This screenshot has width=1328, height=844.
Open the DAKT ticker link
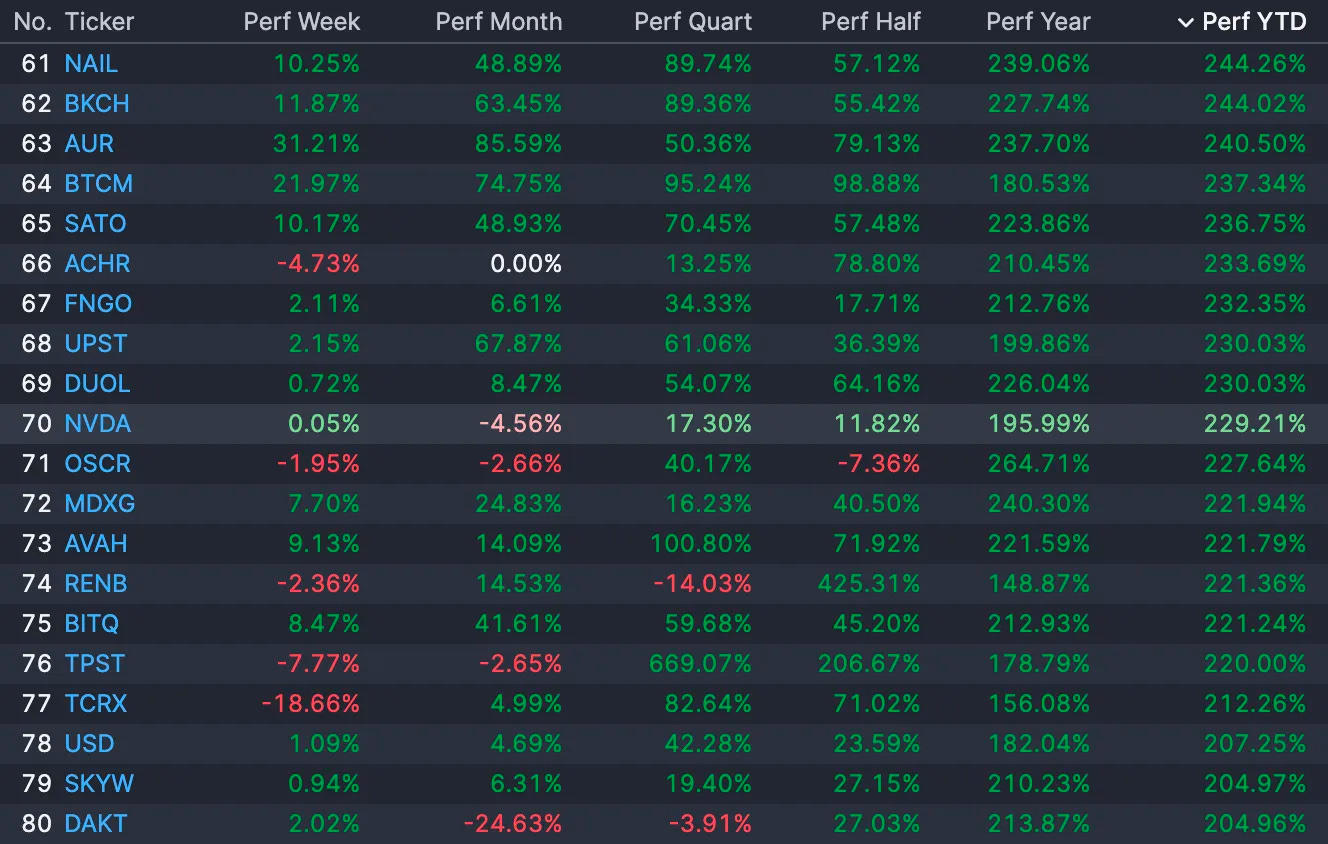pyautogui.click(x=96, y=824)
